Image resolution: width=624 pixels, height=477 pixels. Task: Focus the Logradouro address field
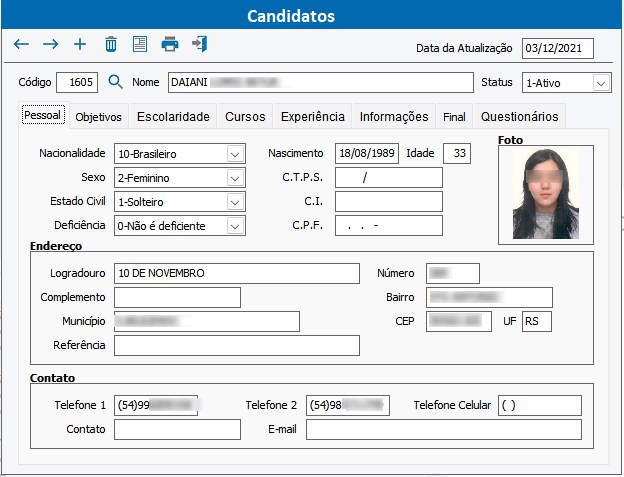click(236, 274)
